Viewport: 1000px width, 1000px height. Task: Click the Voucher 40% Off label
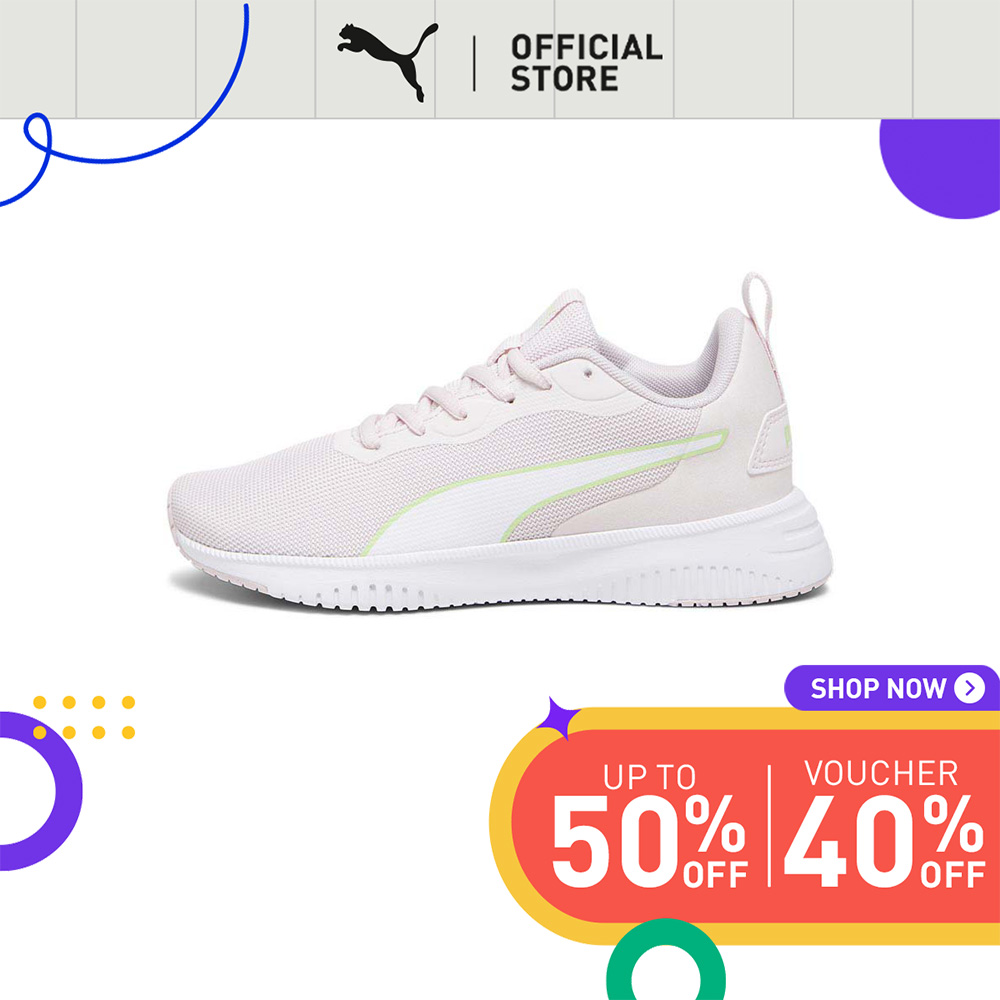[883, 823]
